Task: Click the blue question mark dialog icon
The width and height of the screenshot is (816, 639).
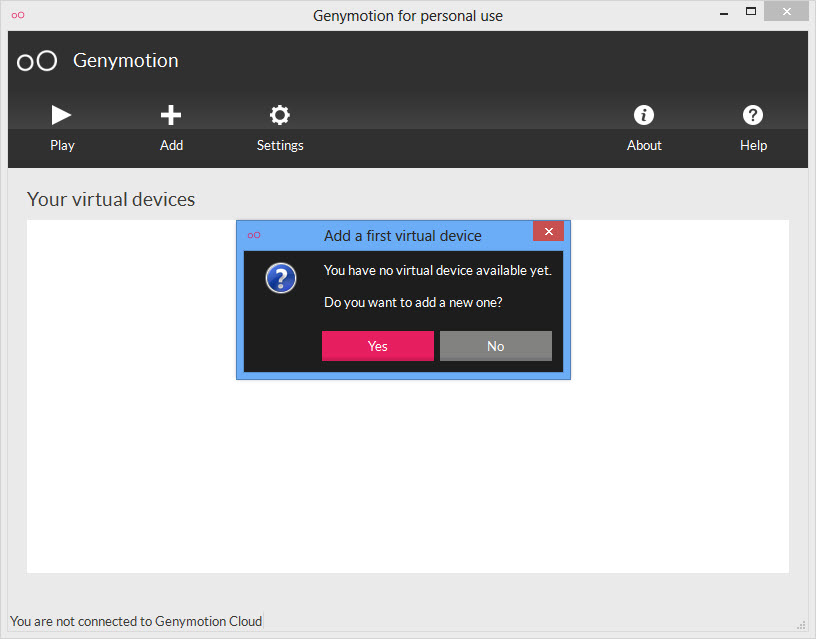Action: click(x=281, y=278)
